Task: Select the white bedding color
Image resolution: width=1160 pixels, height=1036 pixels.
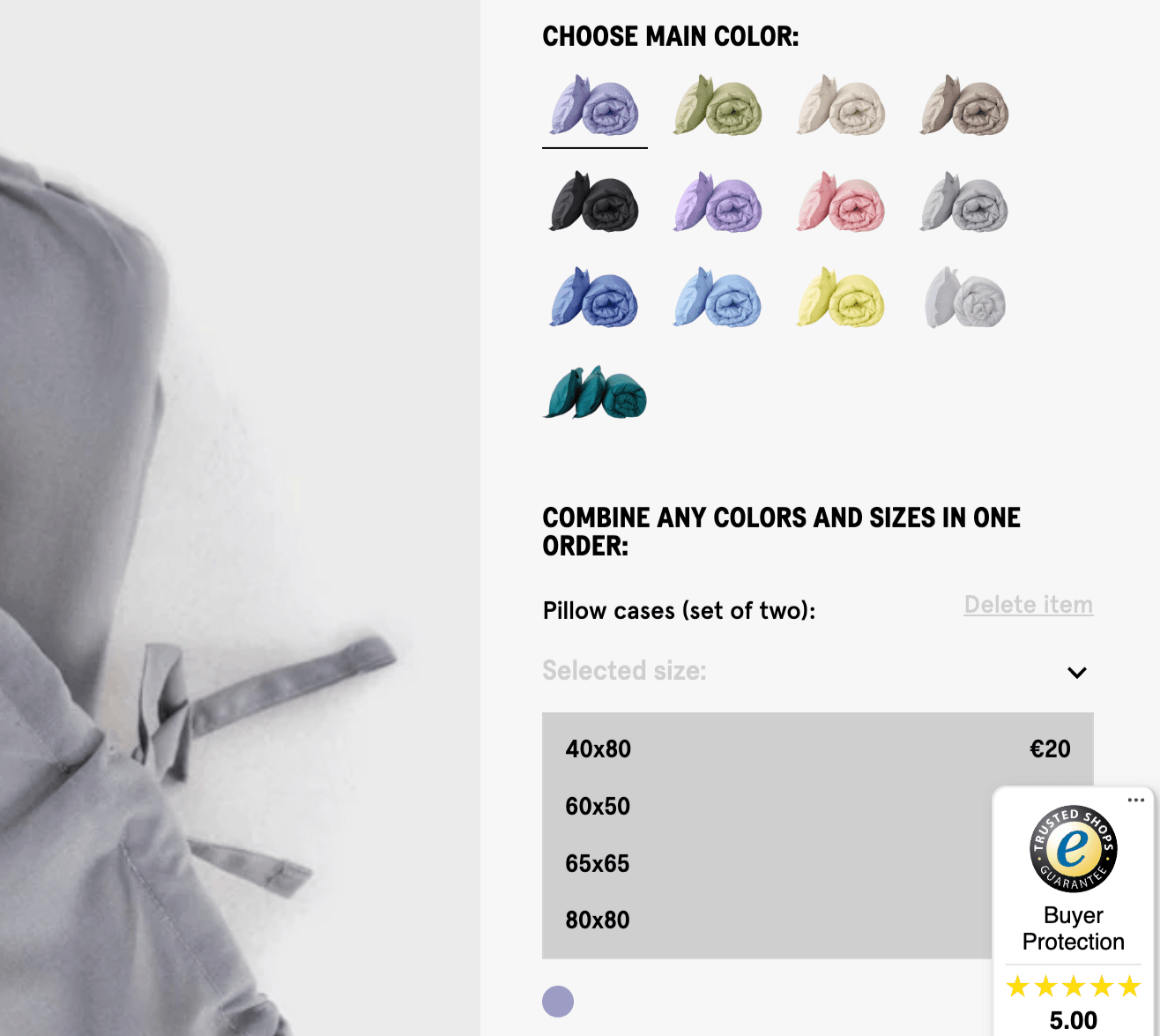Action: [964, 298]
